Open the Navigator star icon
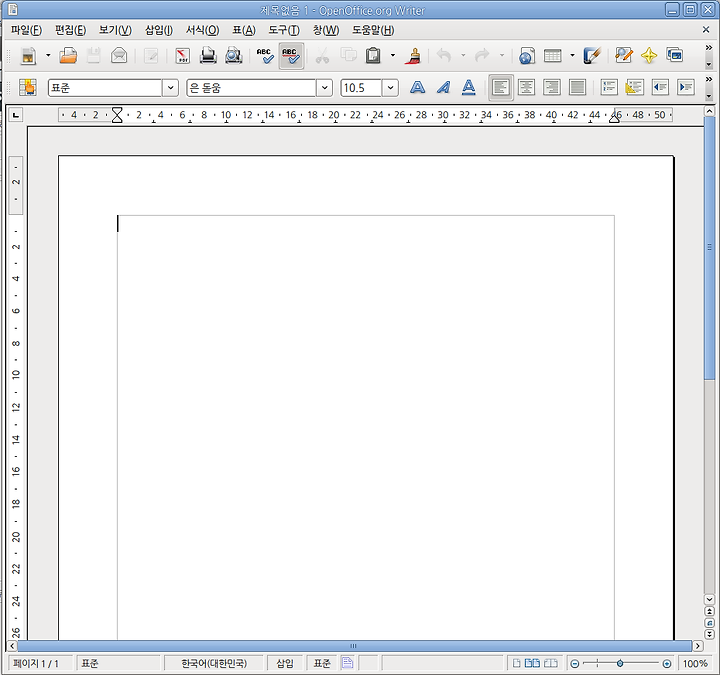 click(649, 56)
